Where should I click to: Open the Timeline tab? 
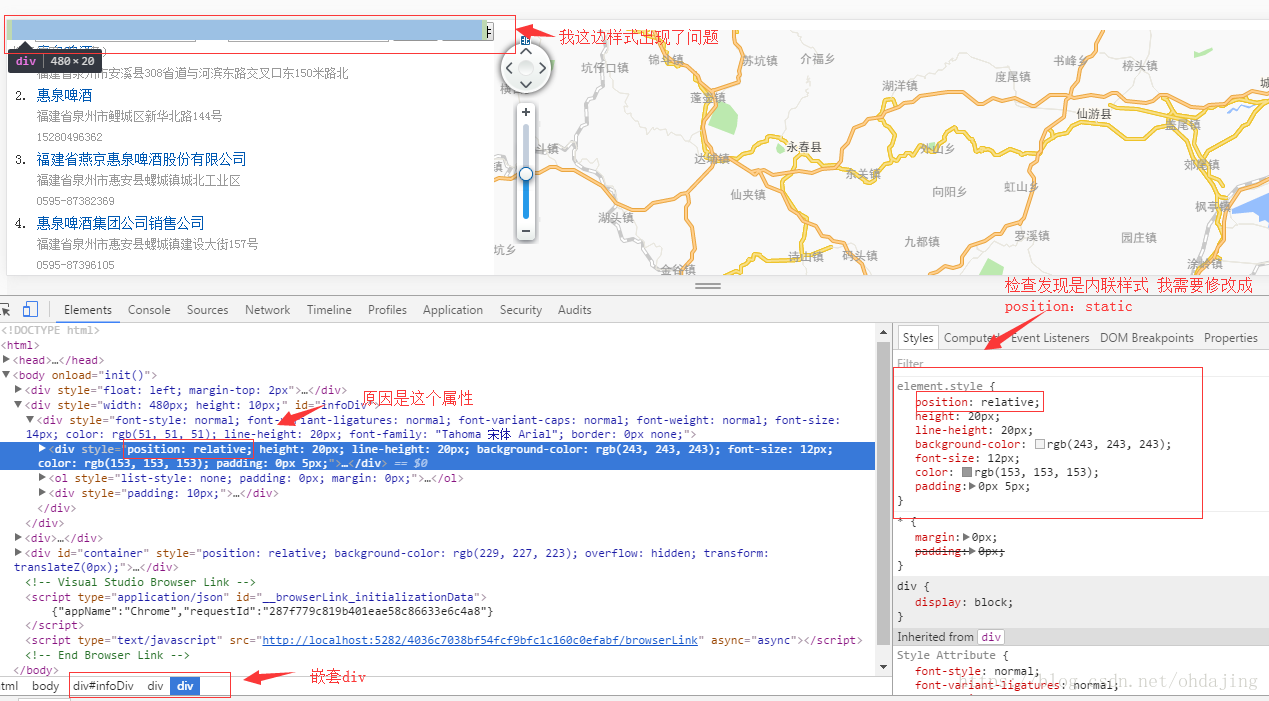[x=329, y=310]
